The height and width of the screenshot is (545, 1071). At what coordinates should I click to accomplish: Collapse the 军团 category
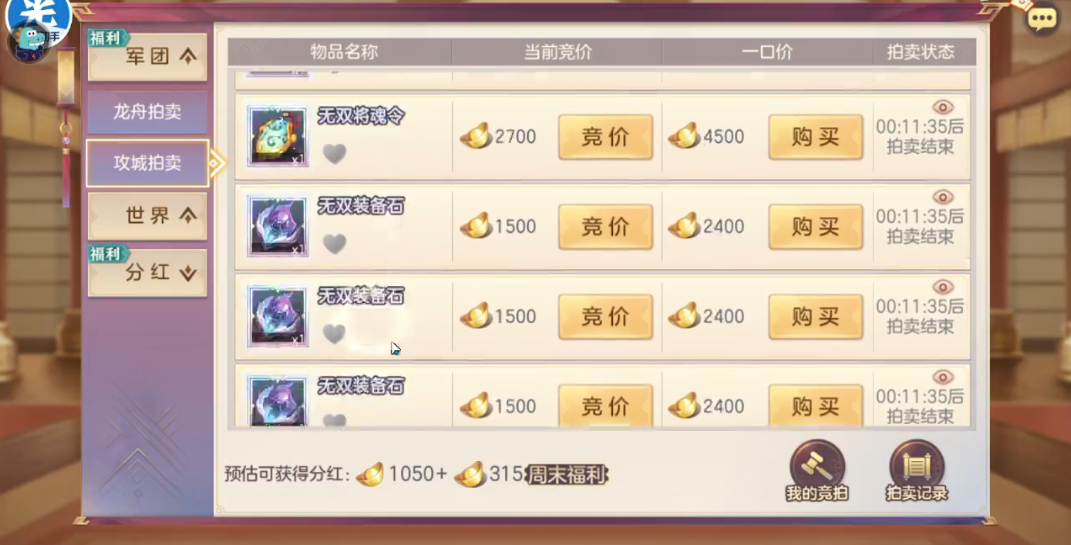[148, 57]
